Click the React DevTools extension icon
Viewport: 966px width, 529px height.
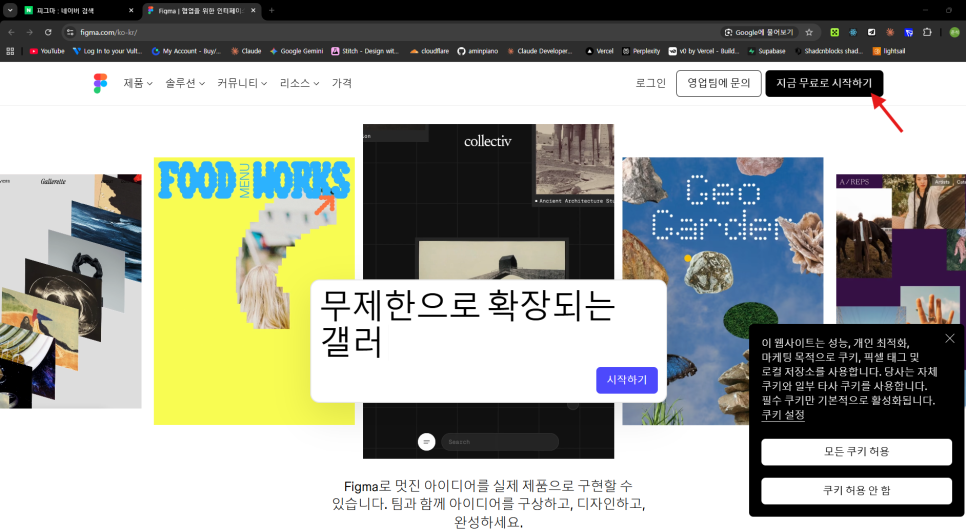coord(853,32)
